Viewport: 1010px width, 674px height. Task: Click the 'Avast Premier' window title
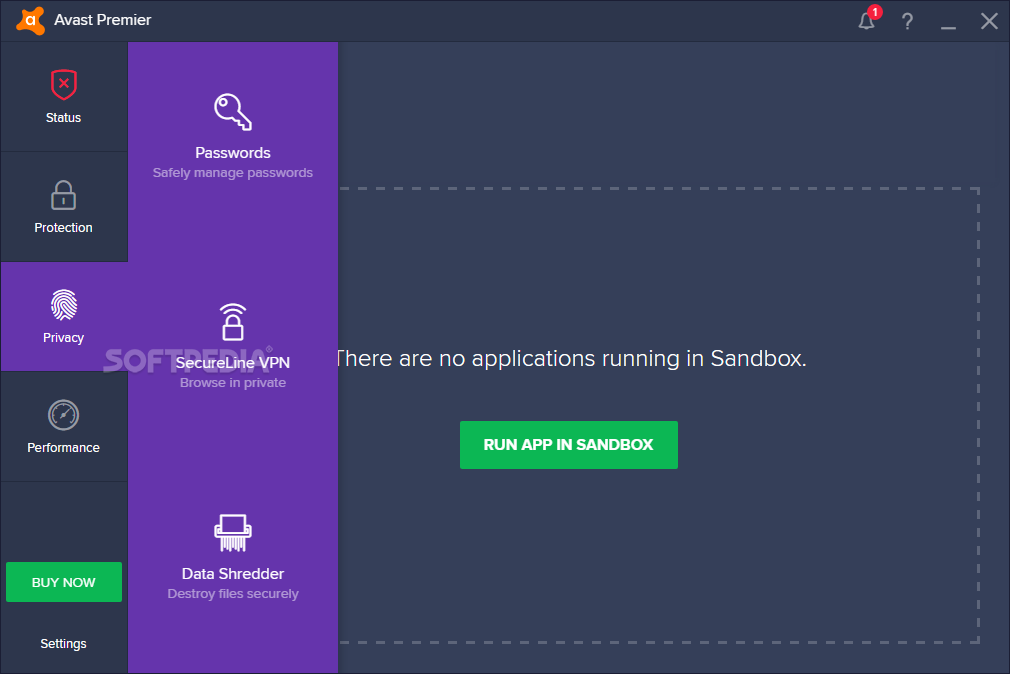pyautogui.click(x=102, y=21)
